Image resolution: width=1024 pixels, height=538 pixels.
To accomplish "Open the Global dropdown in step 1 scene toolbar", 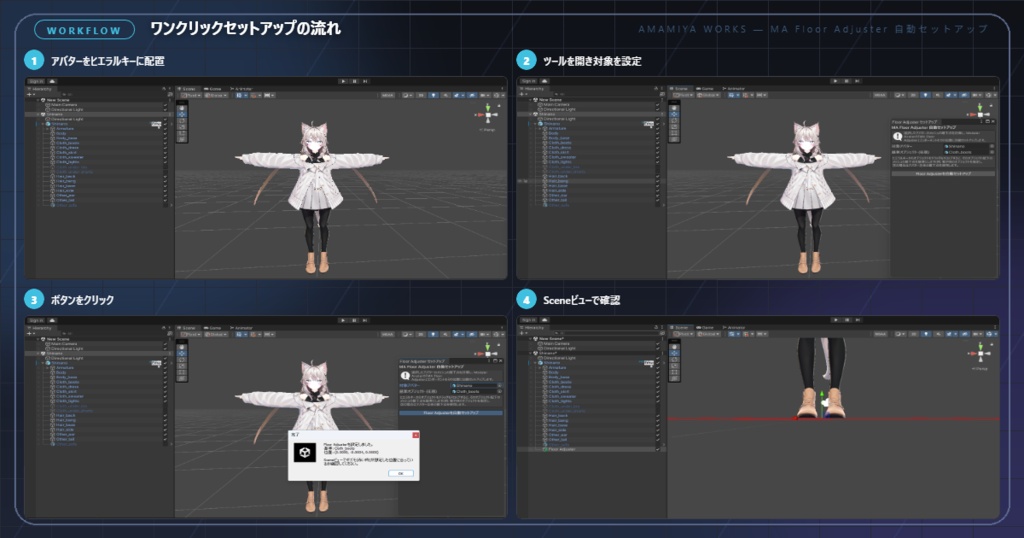I will [216, 95].
